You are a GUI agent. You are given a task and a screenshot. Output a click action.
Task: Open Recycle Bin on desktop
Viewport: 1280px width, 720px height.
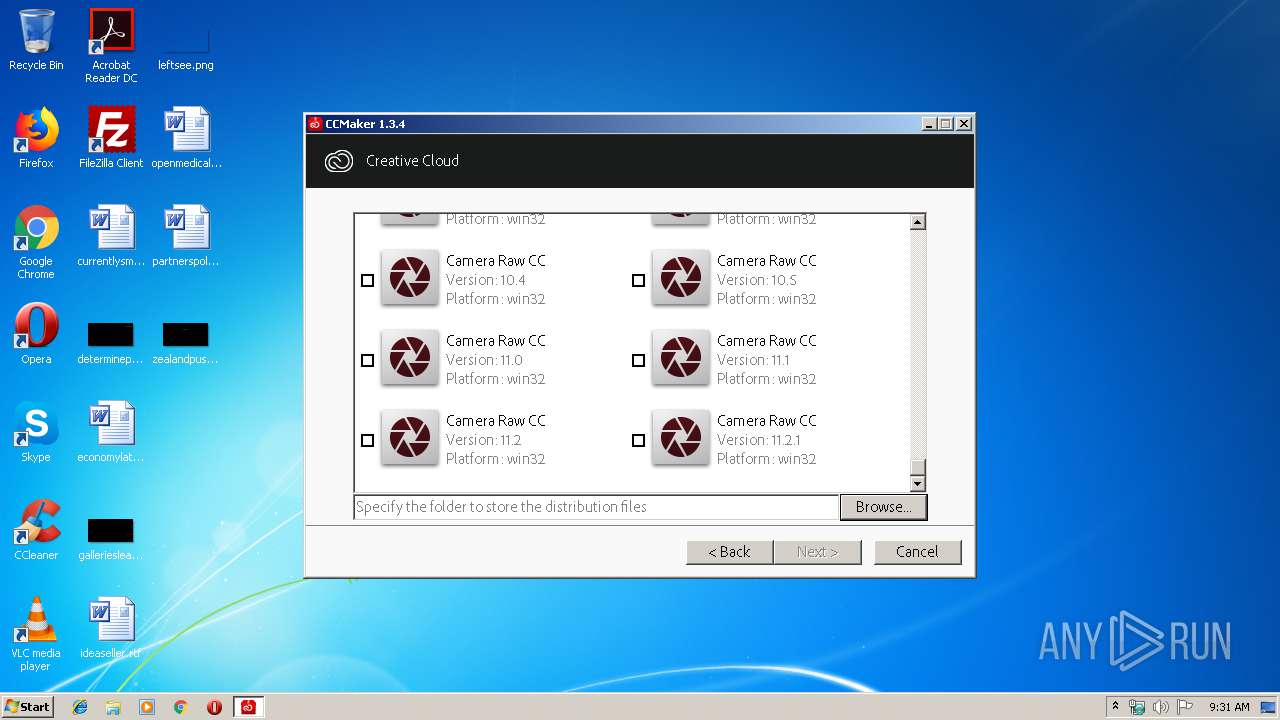tap(36, 40)
